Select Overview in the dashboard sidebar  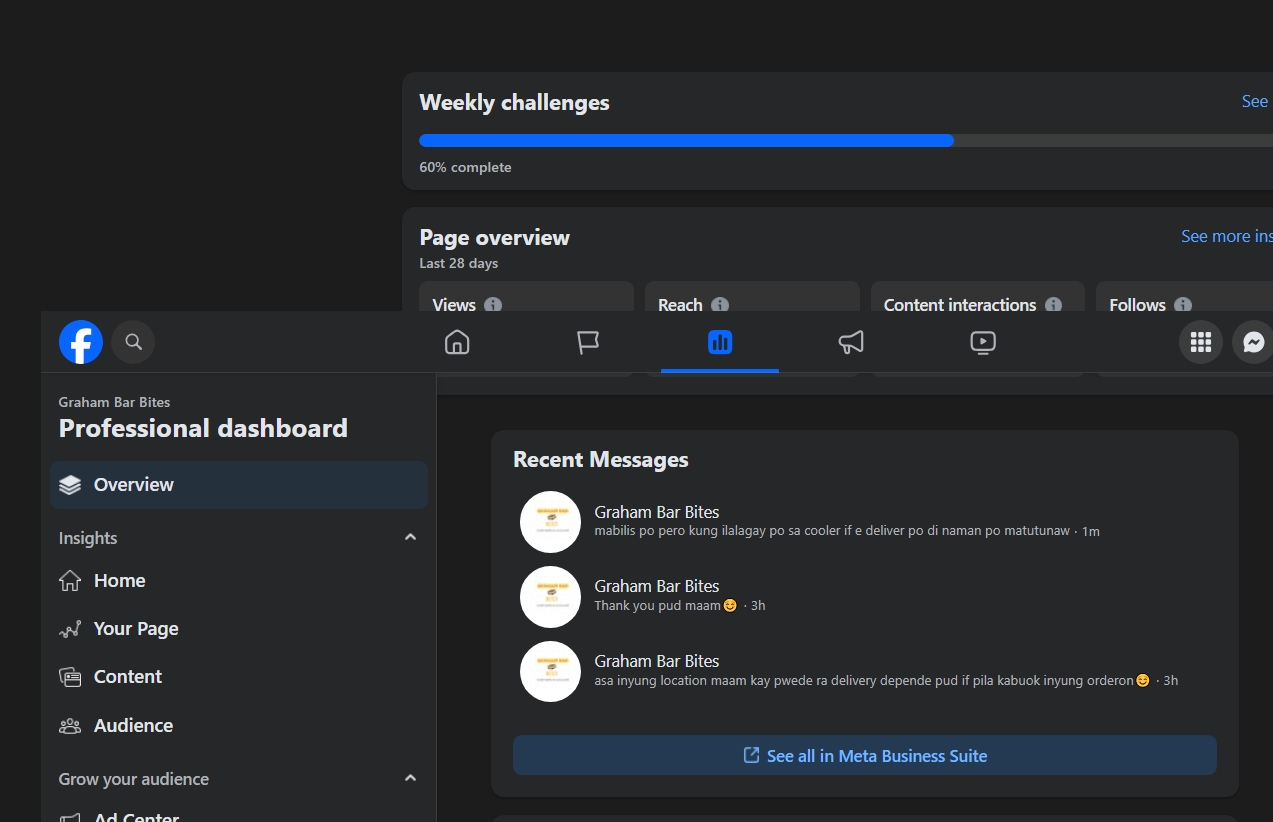coord(239,485)
